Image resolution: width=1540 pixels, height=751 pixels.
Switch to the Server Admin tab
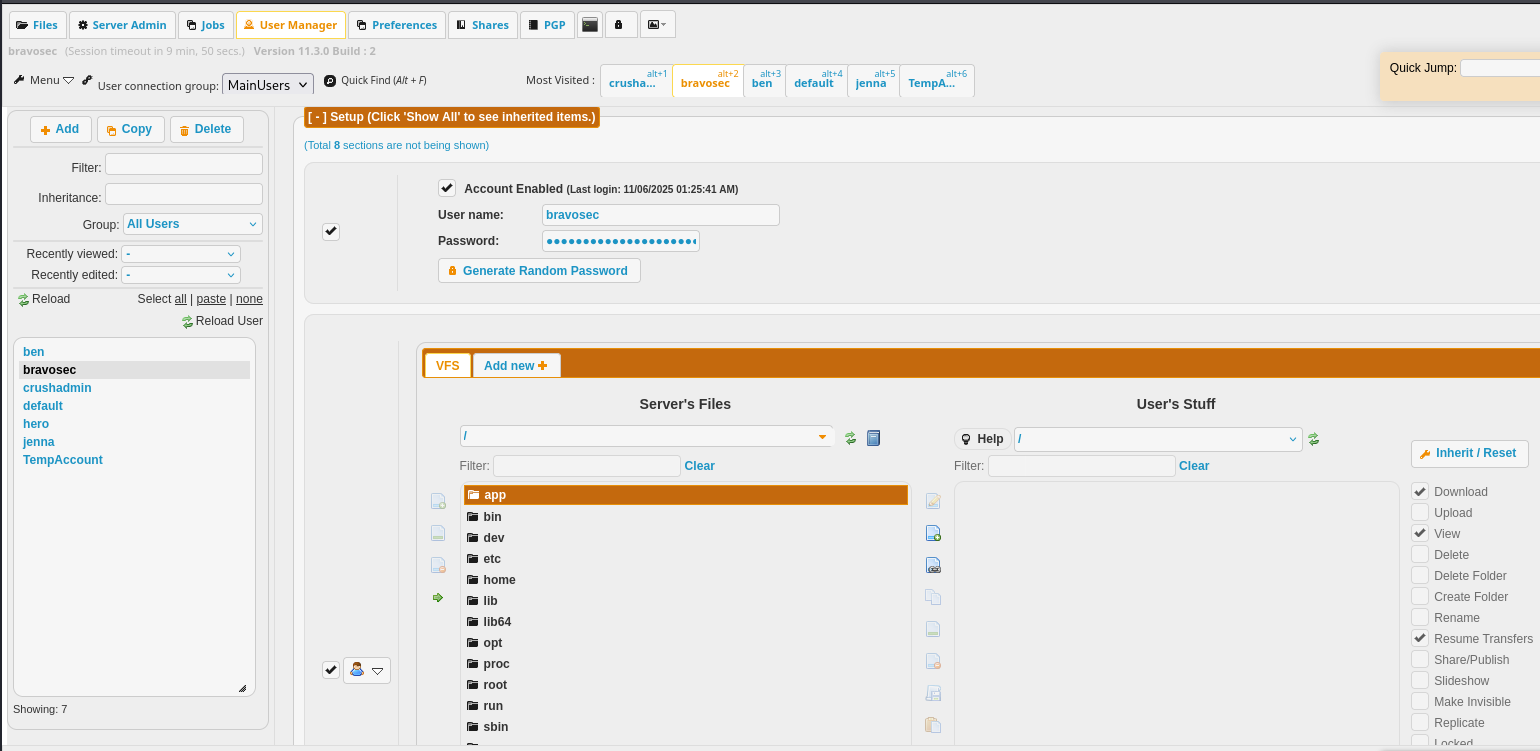point(122,25)
